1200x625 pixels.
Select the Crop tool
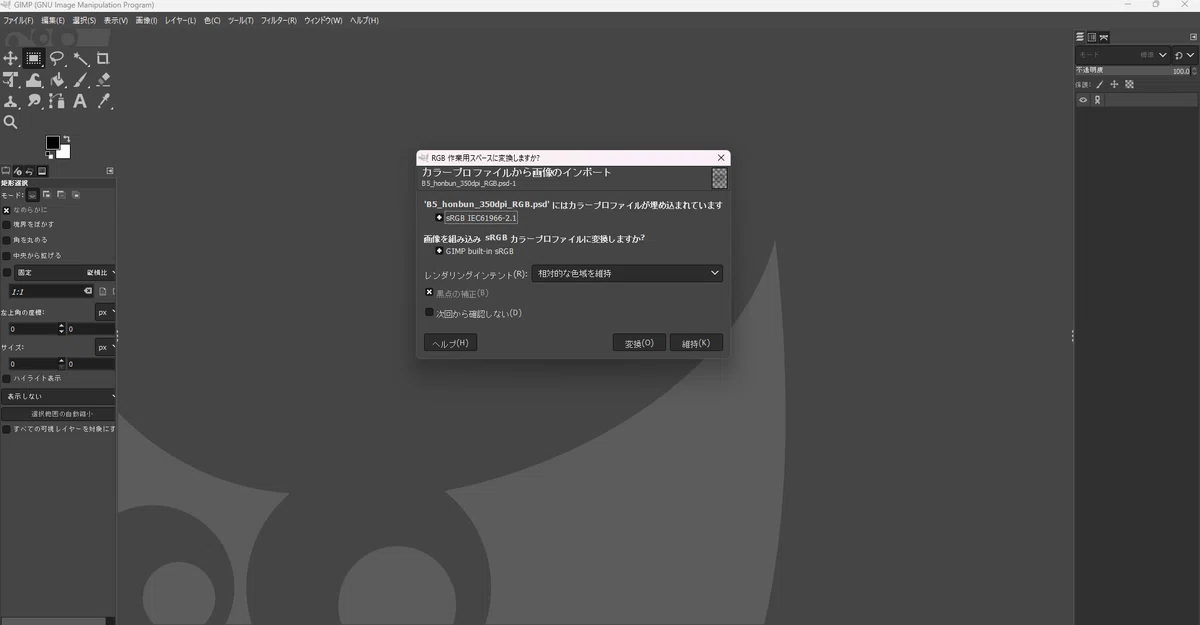[103, 58]
